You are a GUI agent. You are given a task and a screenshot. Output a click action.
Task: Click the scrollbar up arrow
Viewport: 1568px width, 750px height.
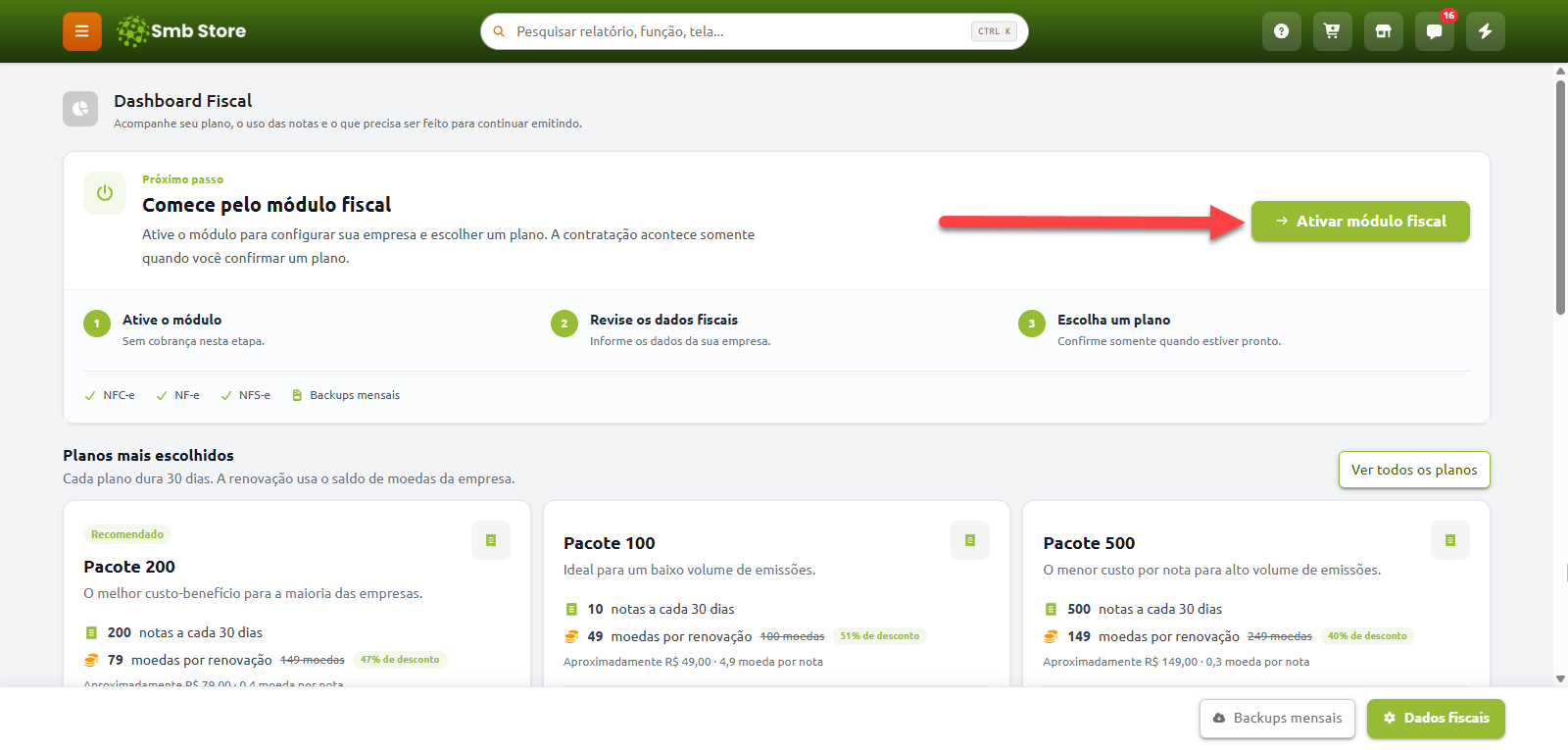point(1560,71)
